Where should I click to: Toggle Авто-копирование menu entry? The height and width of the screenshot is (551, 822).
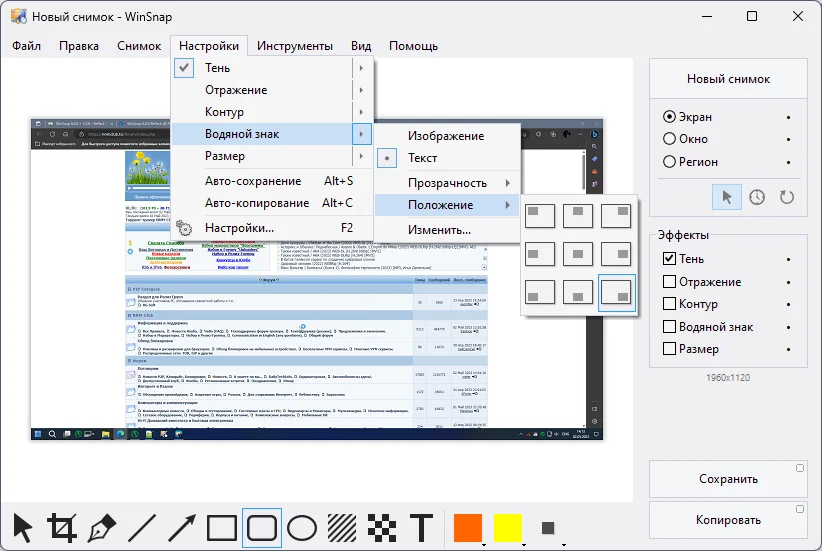point(272,203)
